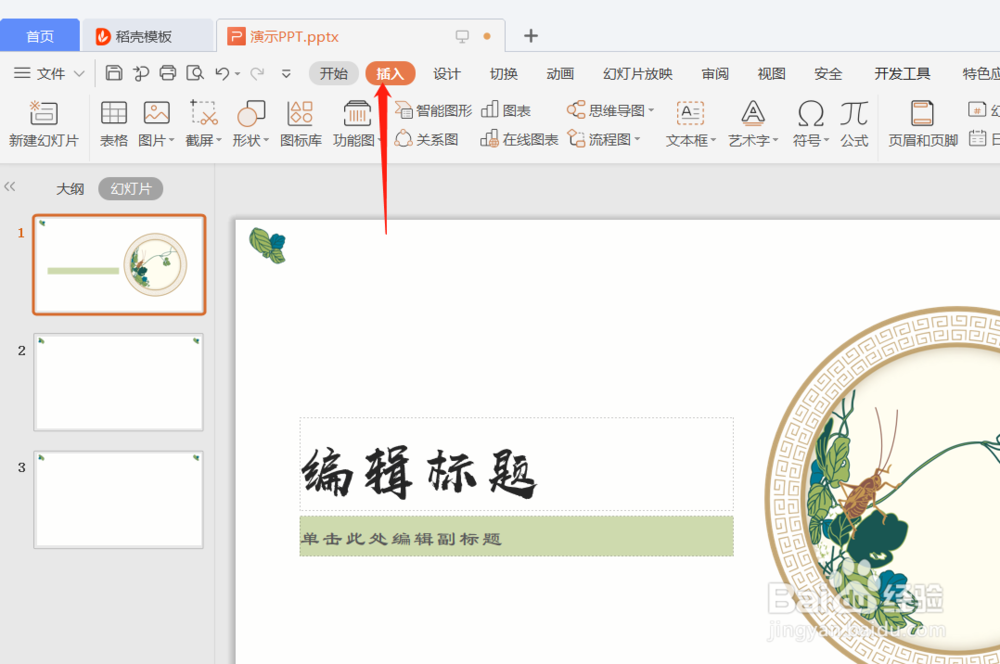The height and width of the screenshot is (664, 1000).
Task: Expand the 文本框 dropdown arrow
Action: (x=713, y=140)
